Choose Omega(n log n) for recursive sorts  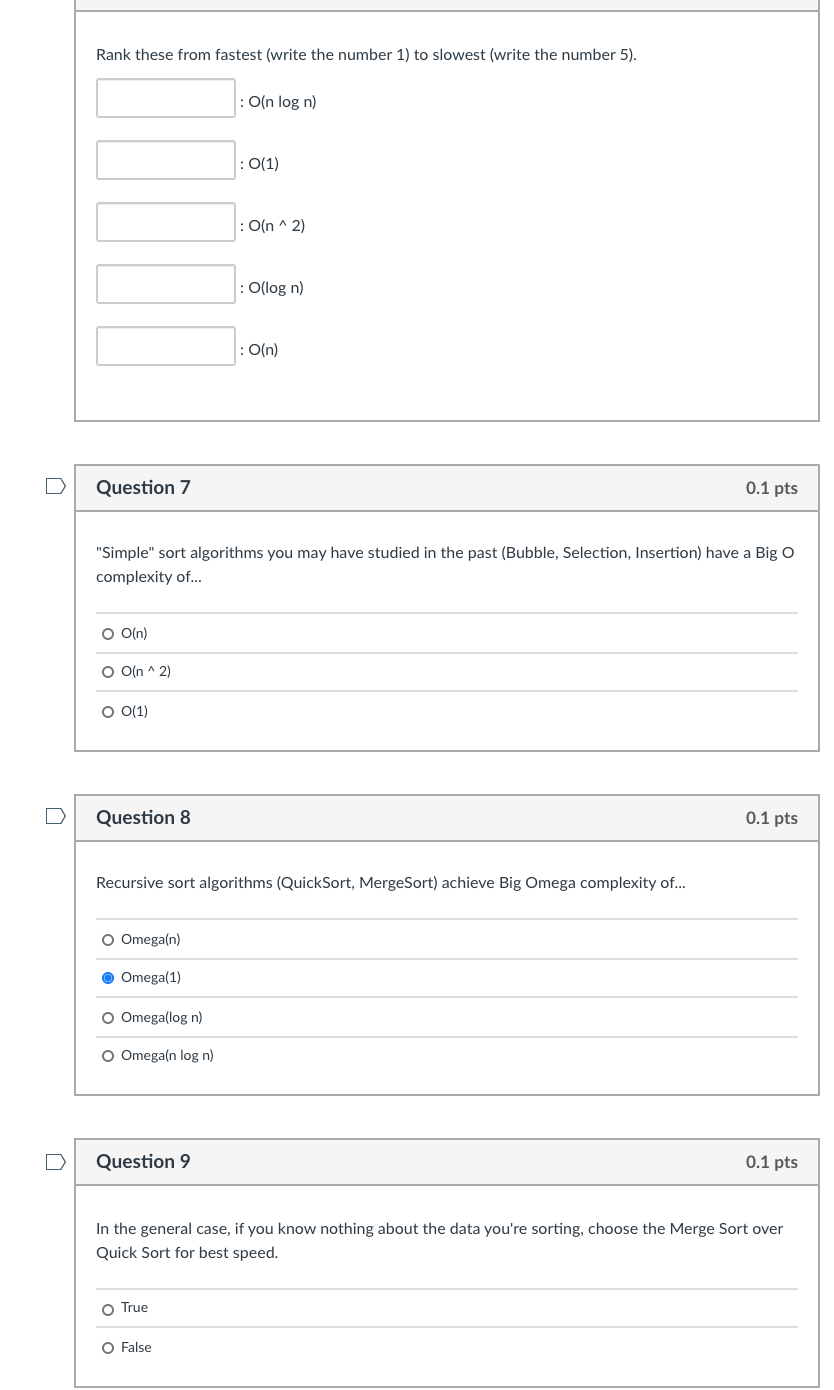108,1055
